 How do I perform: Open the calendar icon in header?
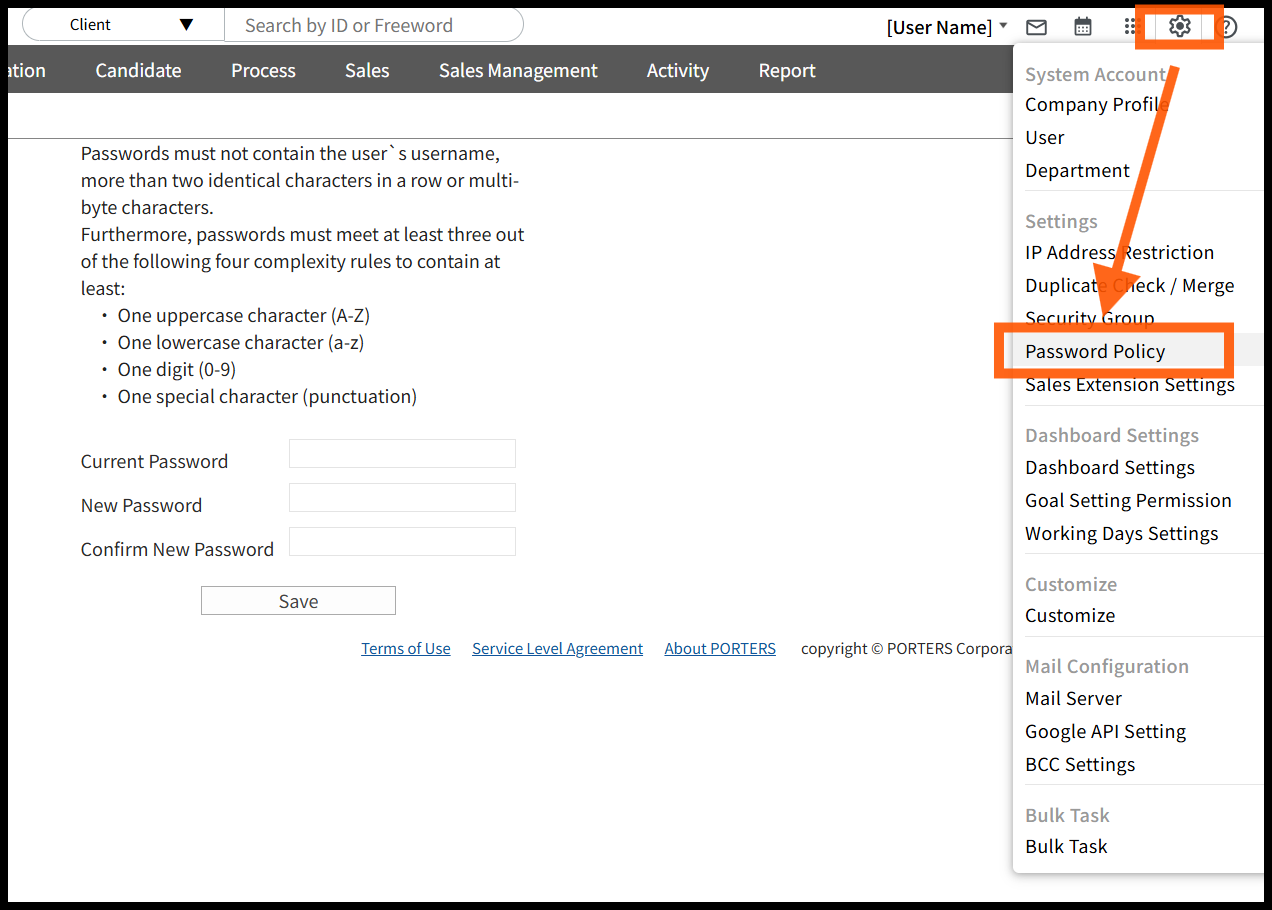click(x=1083, y=27)
